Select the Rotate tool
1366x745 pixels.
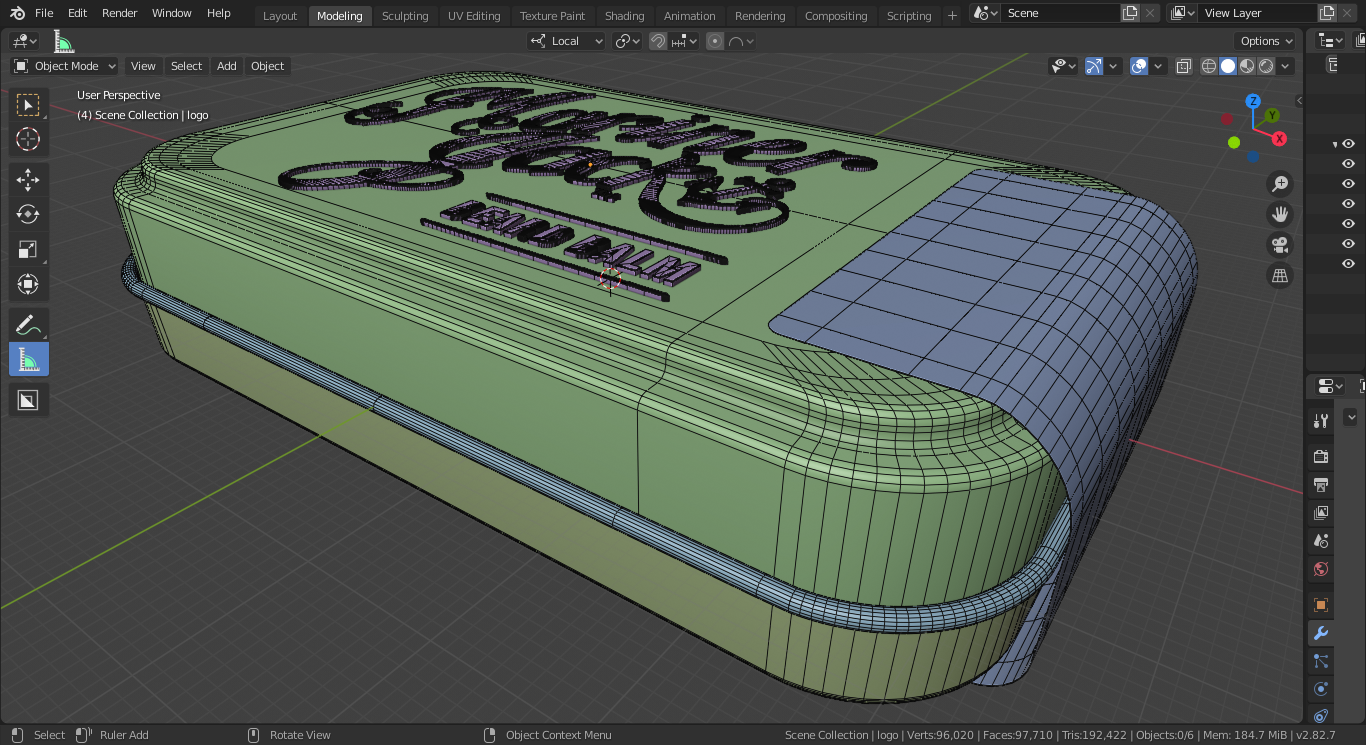coord(28,215)
